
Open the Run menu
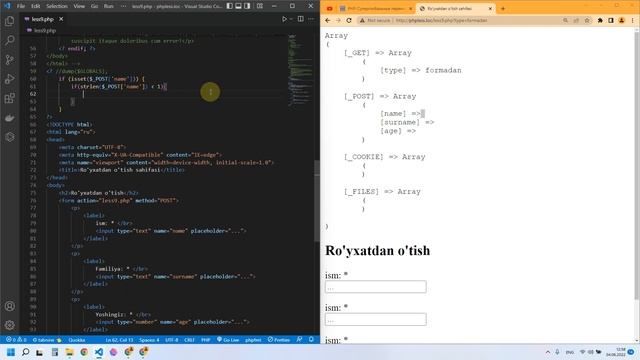[109, 6]
